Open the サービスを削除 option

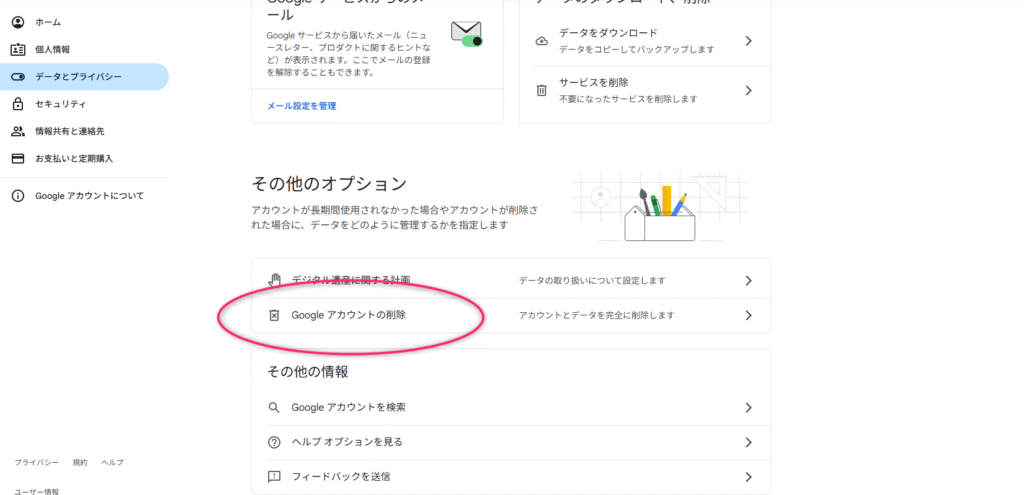tap(645, 91)
